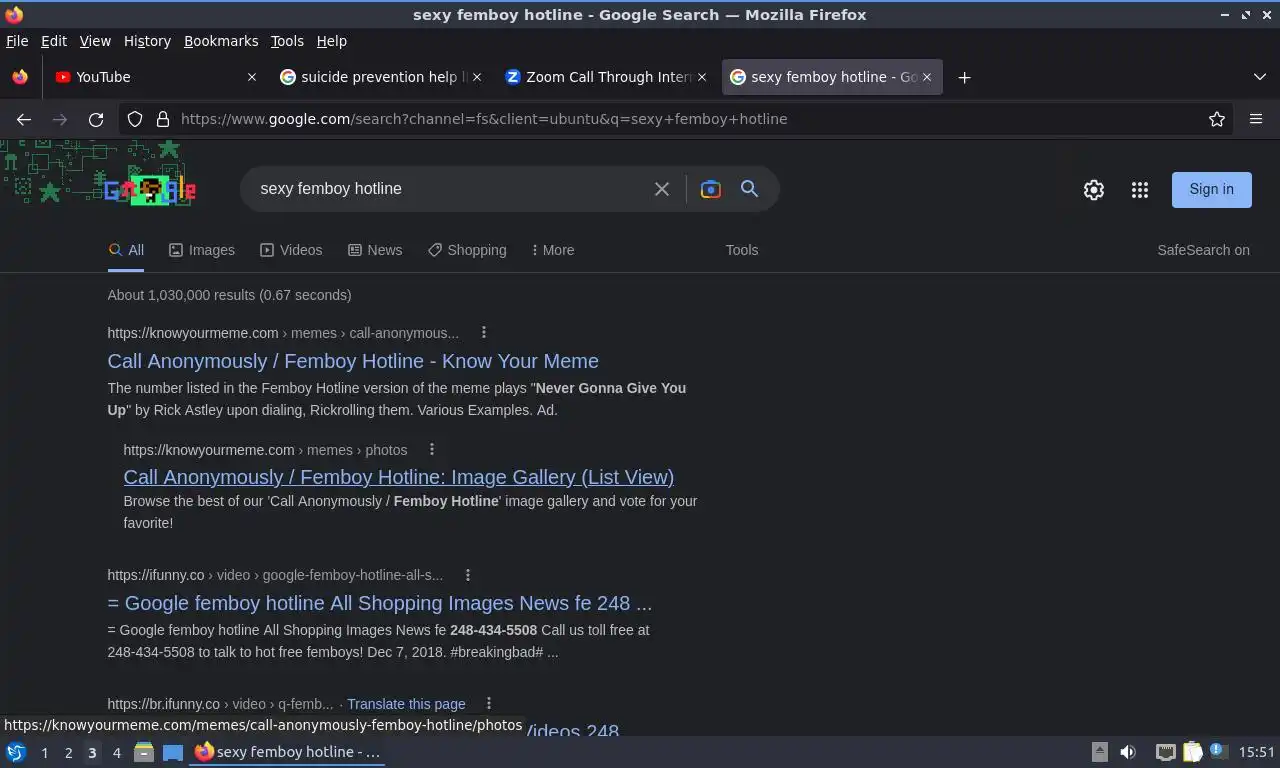
Task: Open Femboy Hotline Image Gallery link
Action: pos(398,477)
